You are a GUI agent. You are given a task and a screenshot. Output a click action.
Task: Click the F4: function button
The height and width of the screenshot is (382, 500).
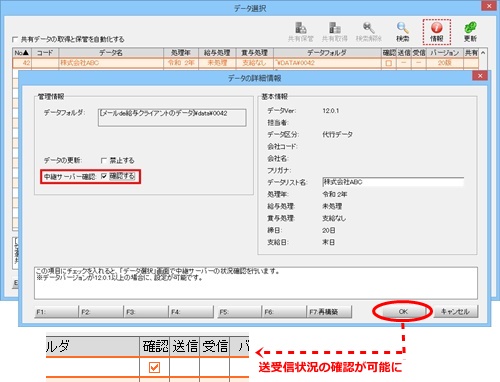pyautogui.click(x=191, y=312)
